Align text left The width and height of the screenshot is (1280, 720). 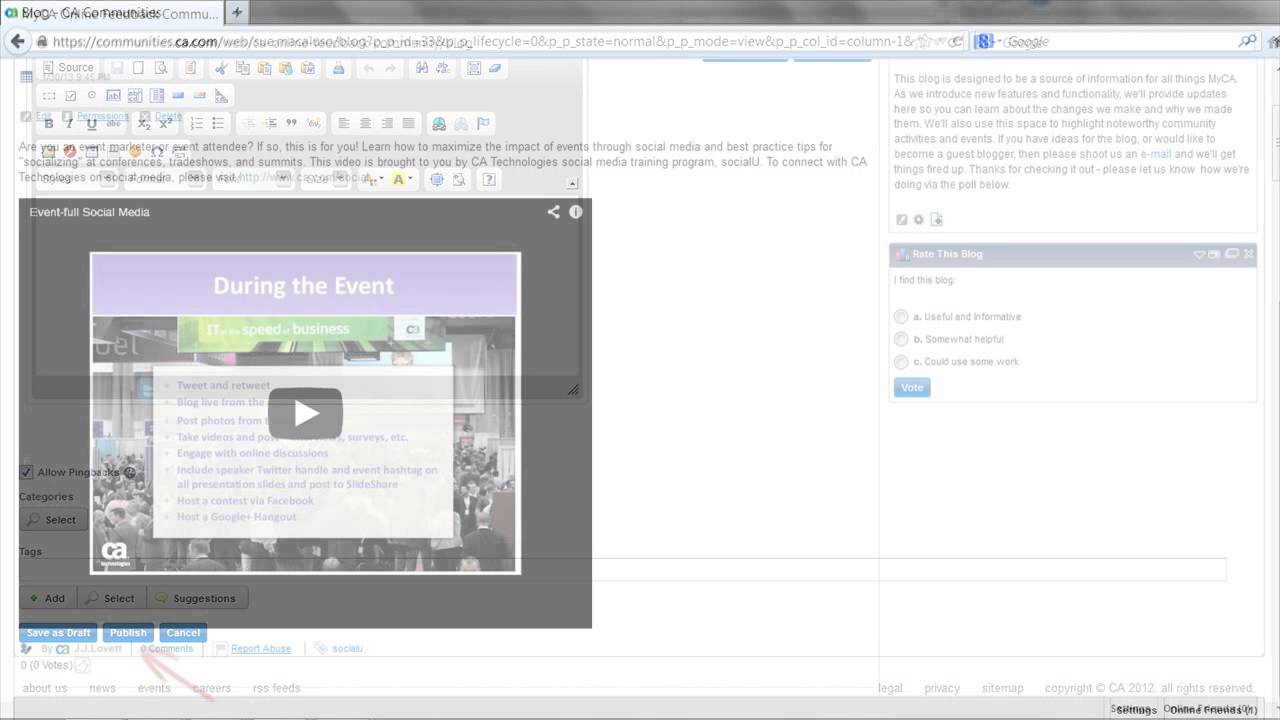pyautogui.click(x=344, y=124)
